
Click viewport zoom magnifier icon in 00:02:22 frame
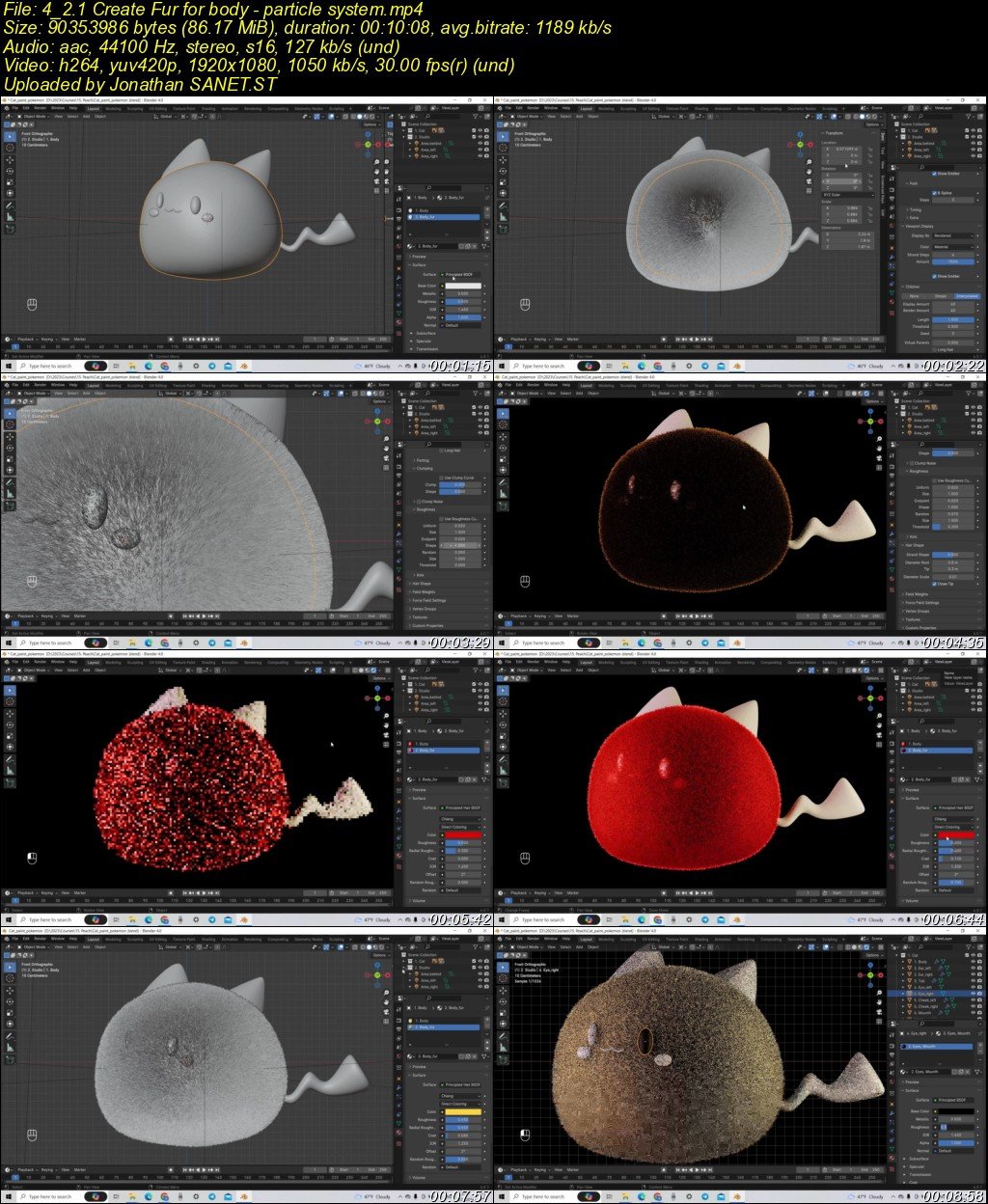point(809,161)
